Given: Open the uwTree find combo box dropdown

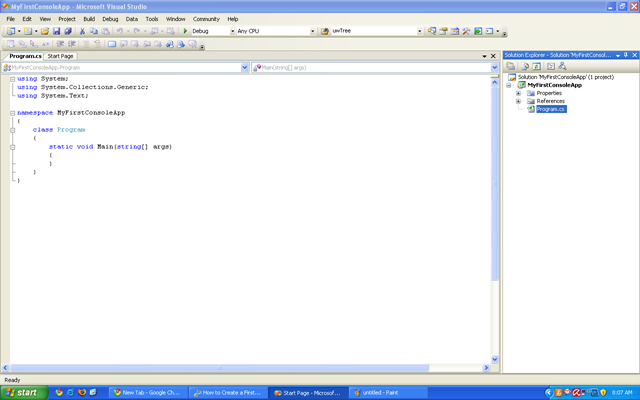Looking at the screenshot, I should (419, 31).
